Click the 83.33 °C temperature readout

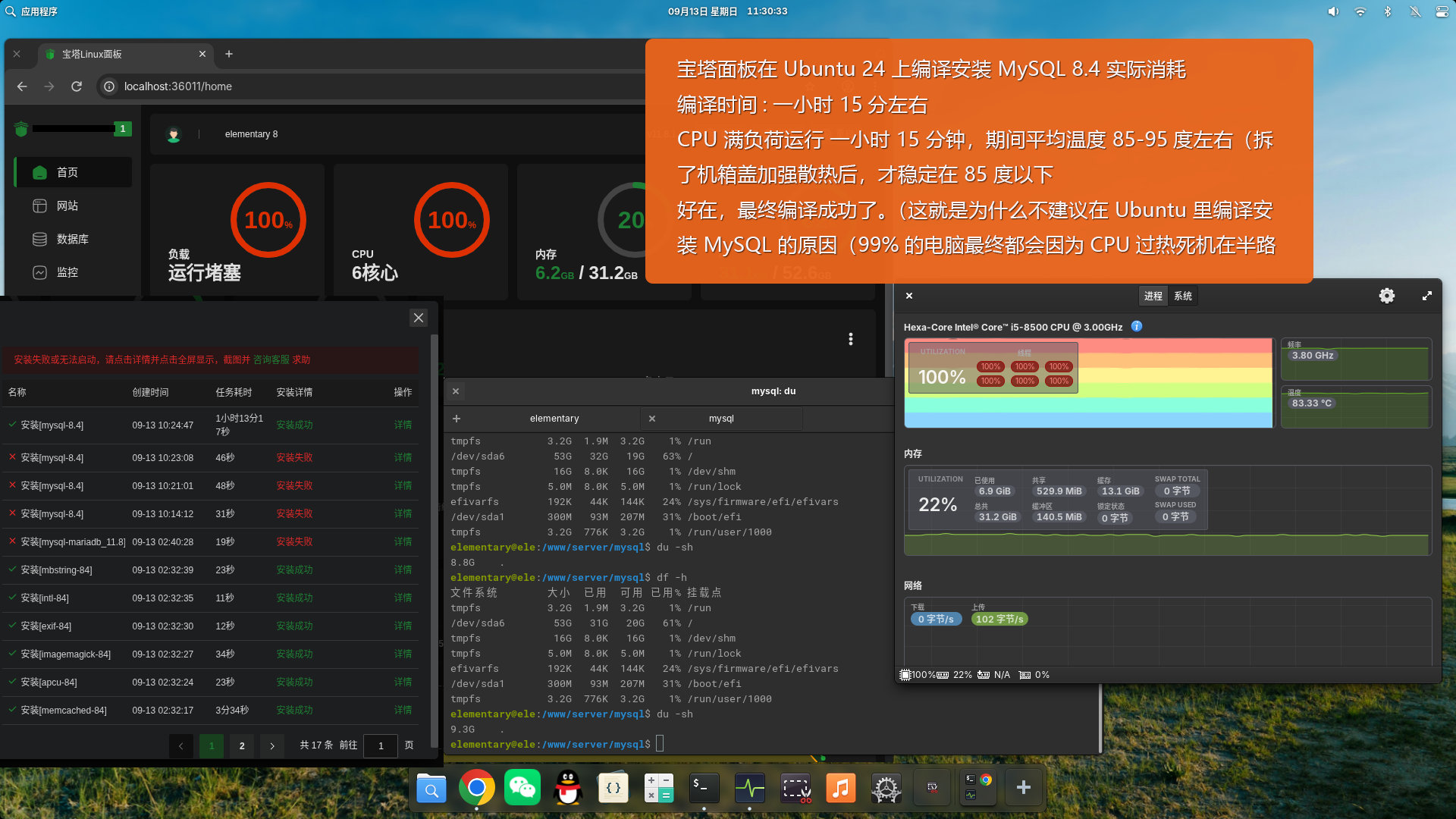(1312, 403)
